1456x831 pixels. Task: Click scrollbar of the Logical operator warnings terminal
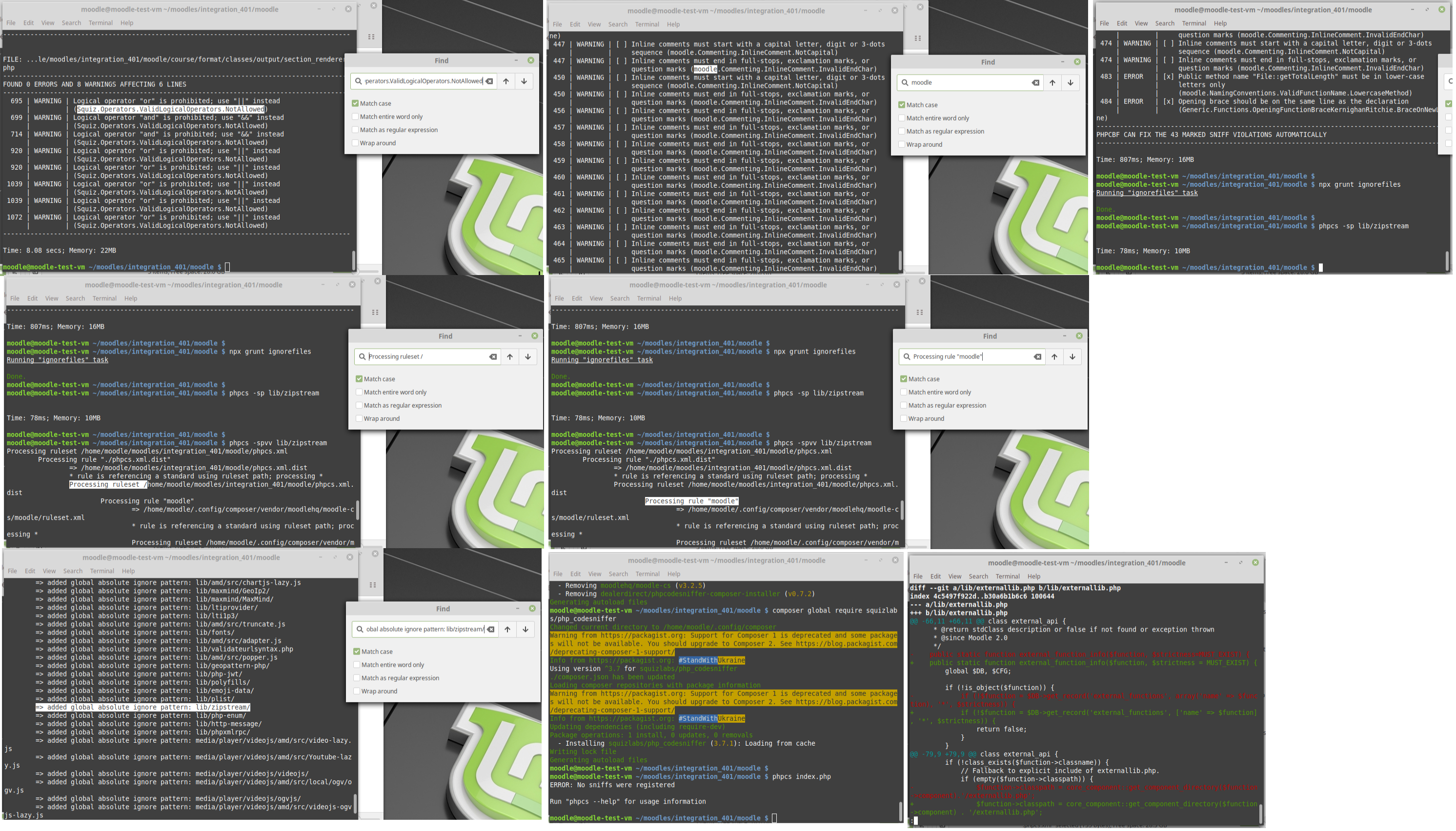pos(353,260)
